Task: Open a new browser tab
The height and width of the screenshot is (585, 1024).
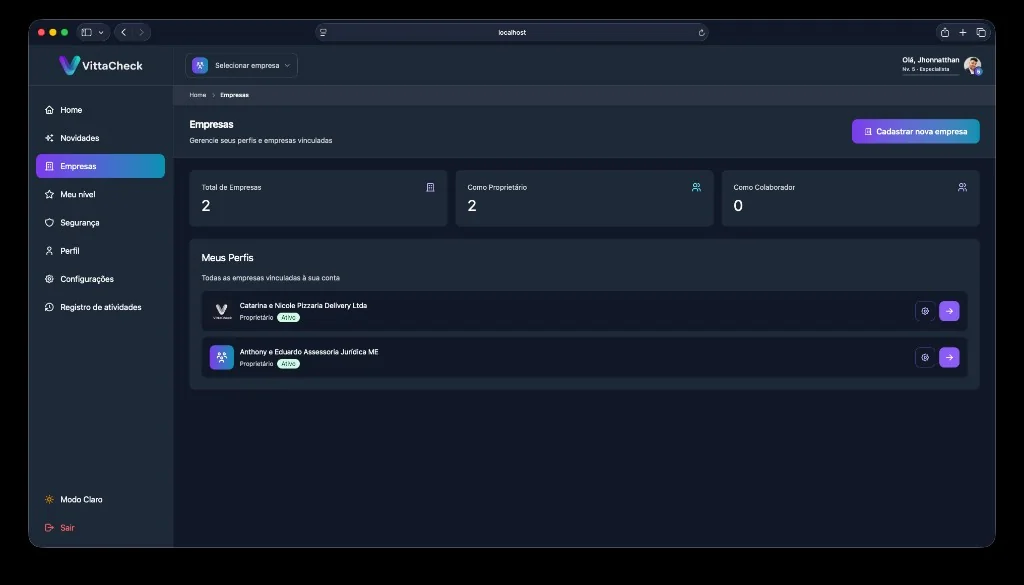Action: (x=963, y=32)
